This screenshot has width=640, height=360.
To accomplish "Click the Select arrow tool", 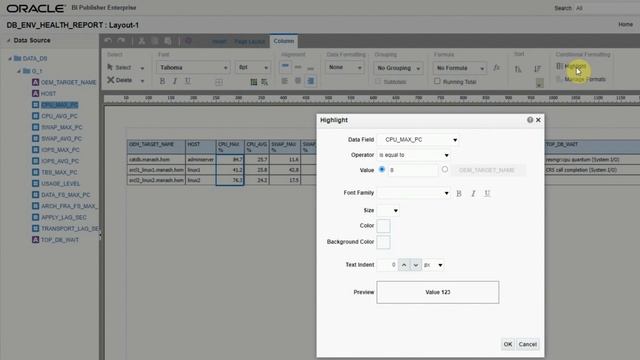I will [x=119, y=67].
